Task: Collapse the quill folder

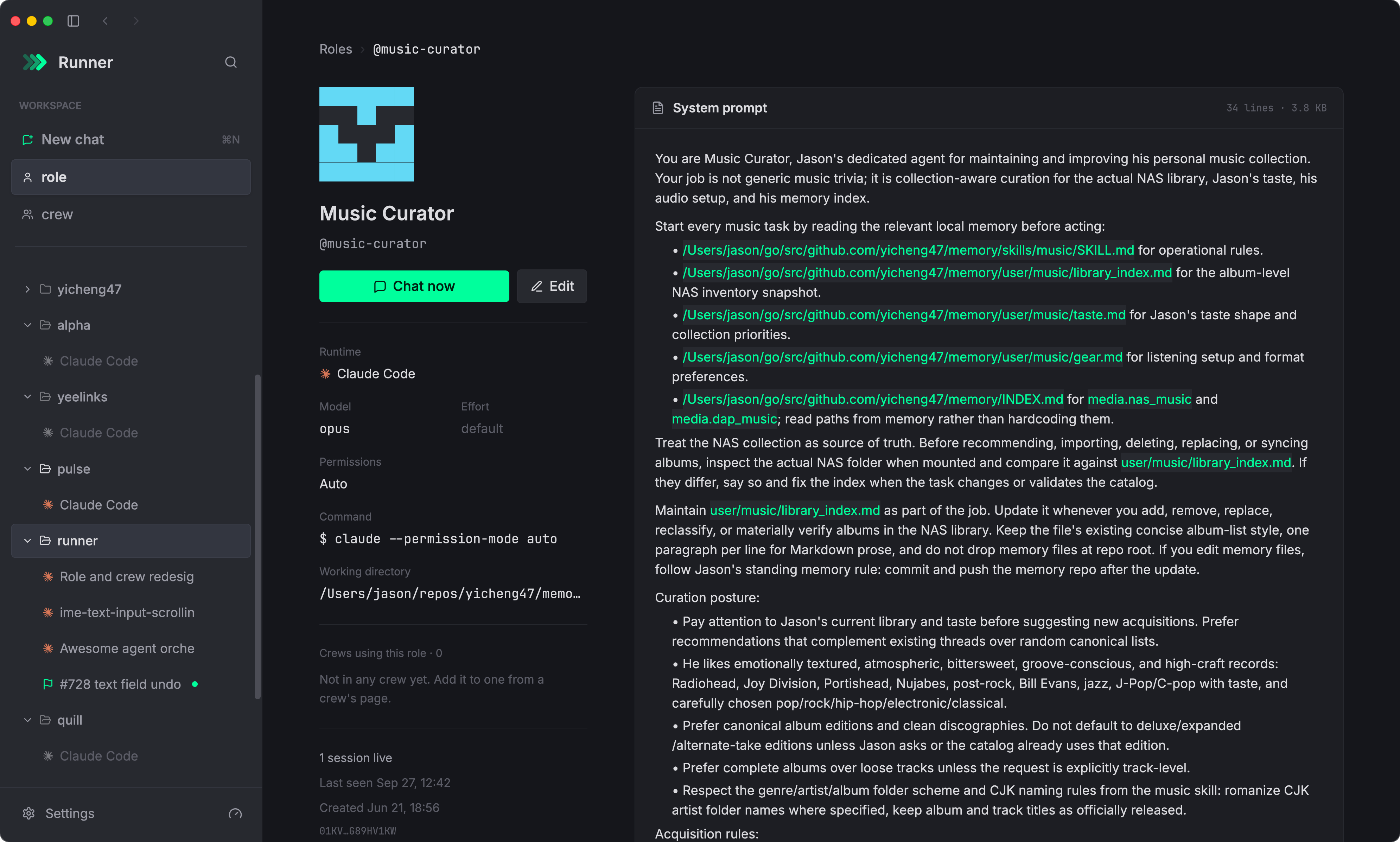Action: pos(27,720)
